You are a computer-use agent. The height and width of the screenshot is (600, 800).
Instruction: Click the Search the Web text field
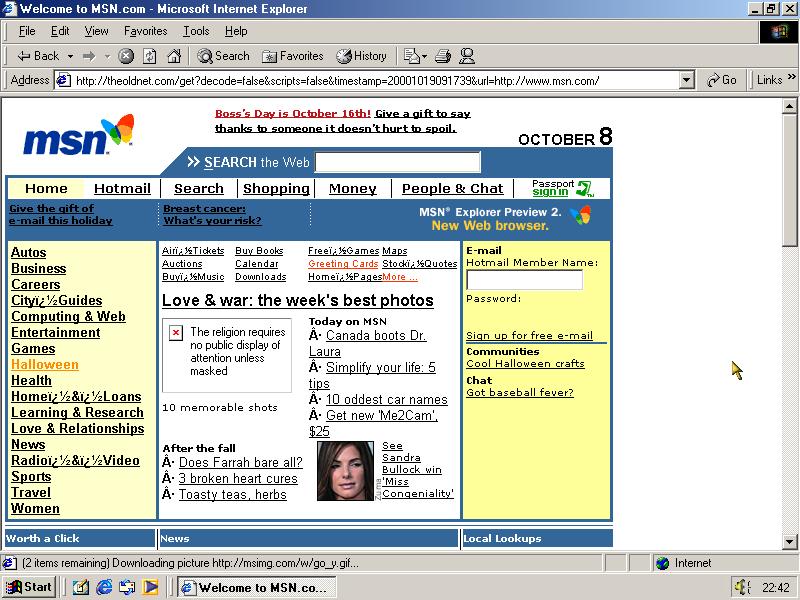(x=398, y=162)
